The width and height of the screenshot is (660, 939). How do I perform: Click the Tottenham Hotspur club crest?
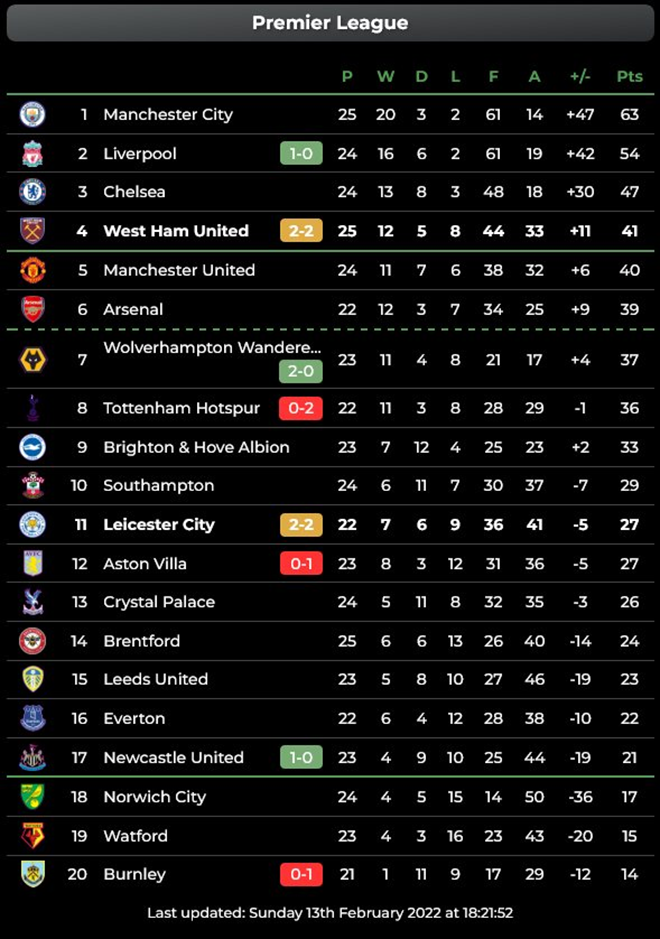pyautogui.click(x=31, y=408)
